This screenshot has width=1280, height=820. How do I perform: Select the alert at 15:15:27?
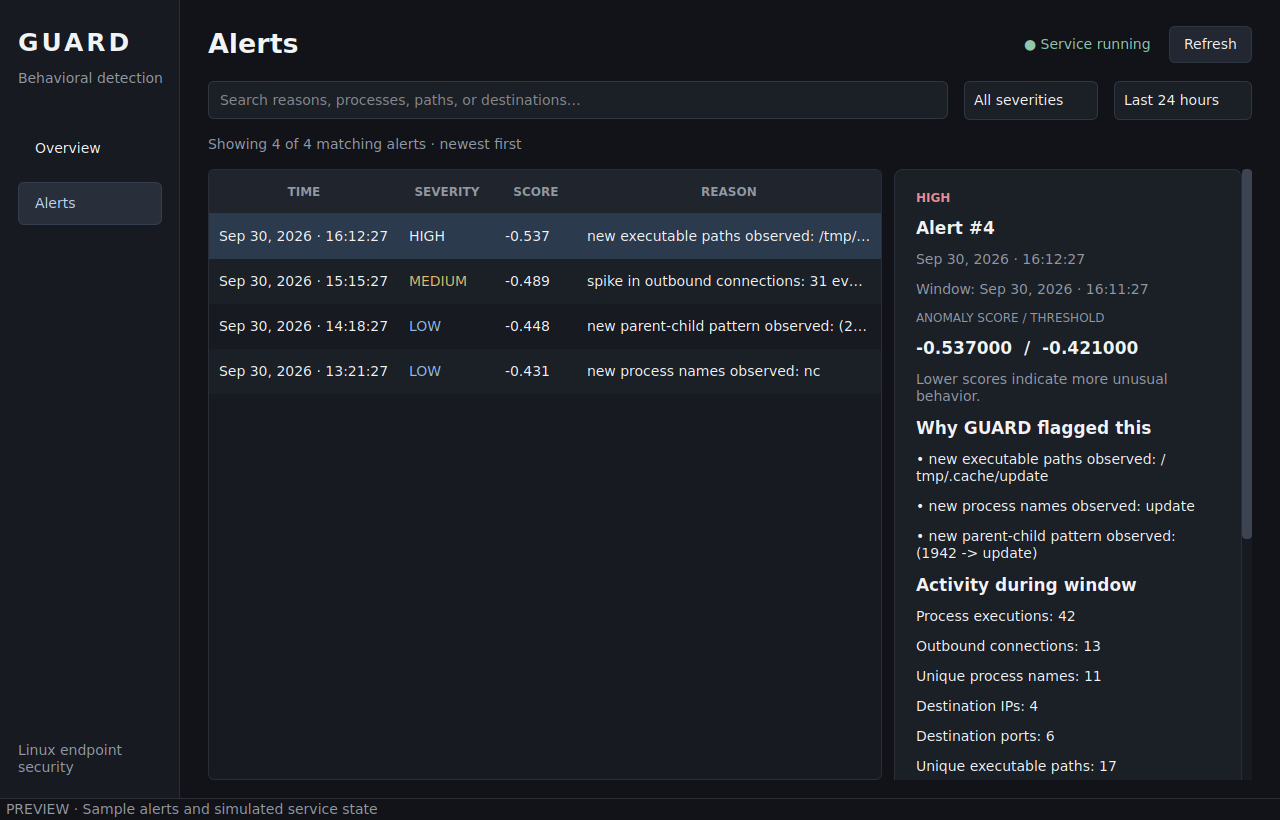[545, 281]
